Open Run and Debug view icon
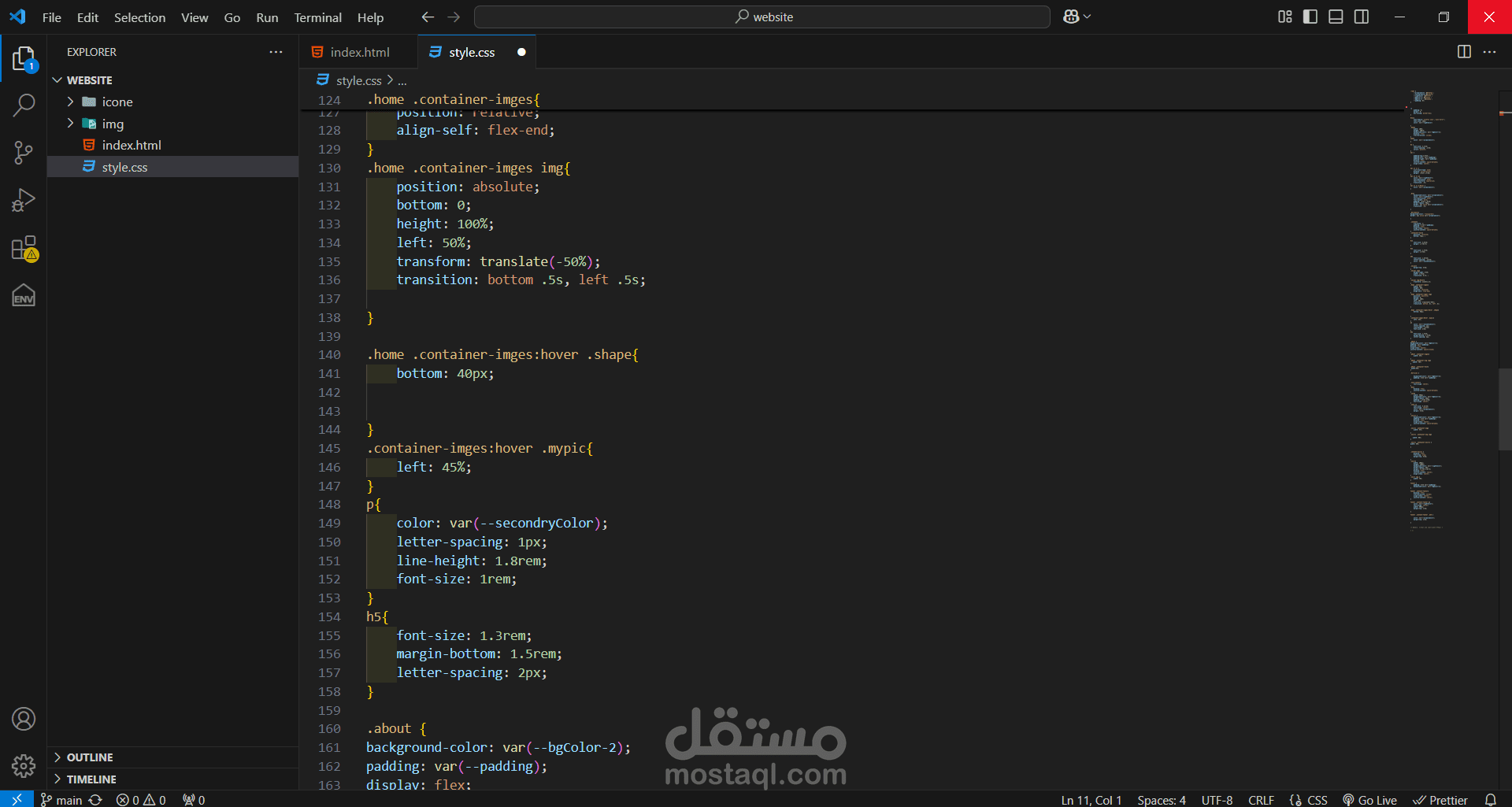Image resolution: width=1512 pixels, height=807 pixels. 24,200
